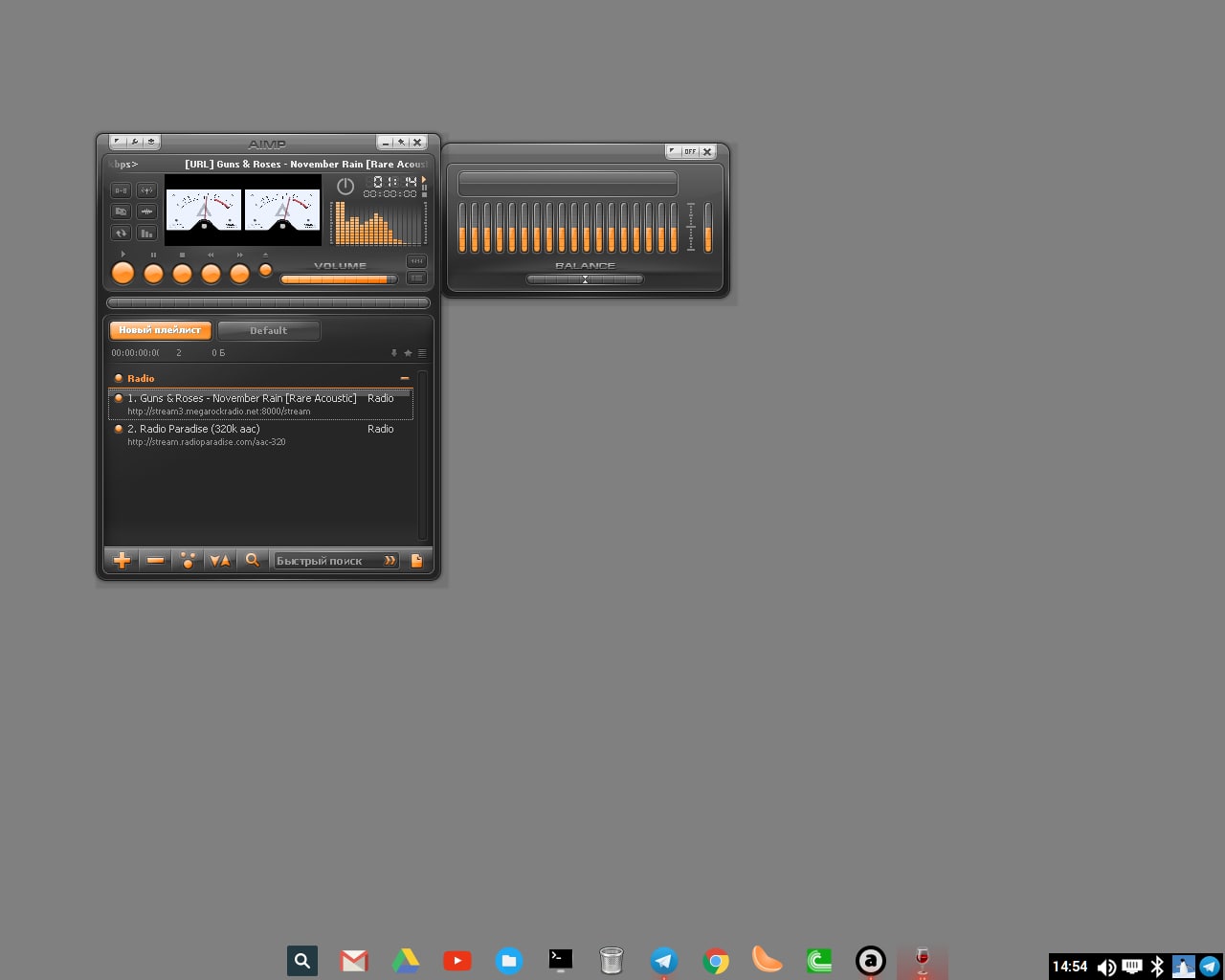The image size is (1225, 980).
Task: Pause the current radio stream
Action: [153, 274]
